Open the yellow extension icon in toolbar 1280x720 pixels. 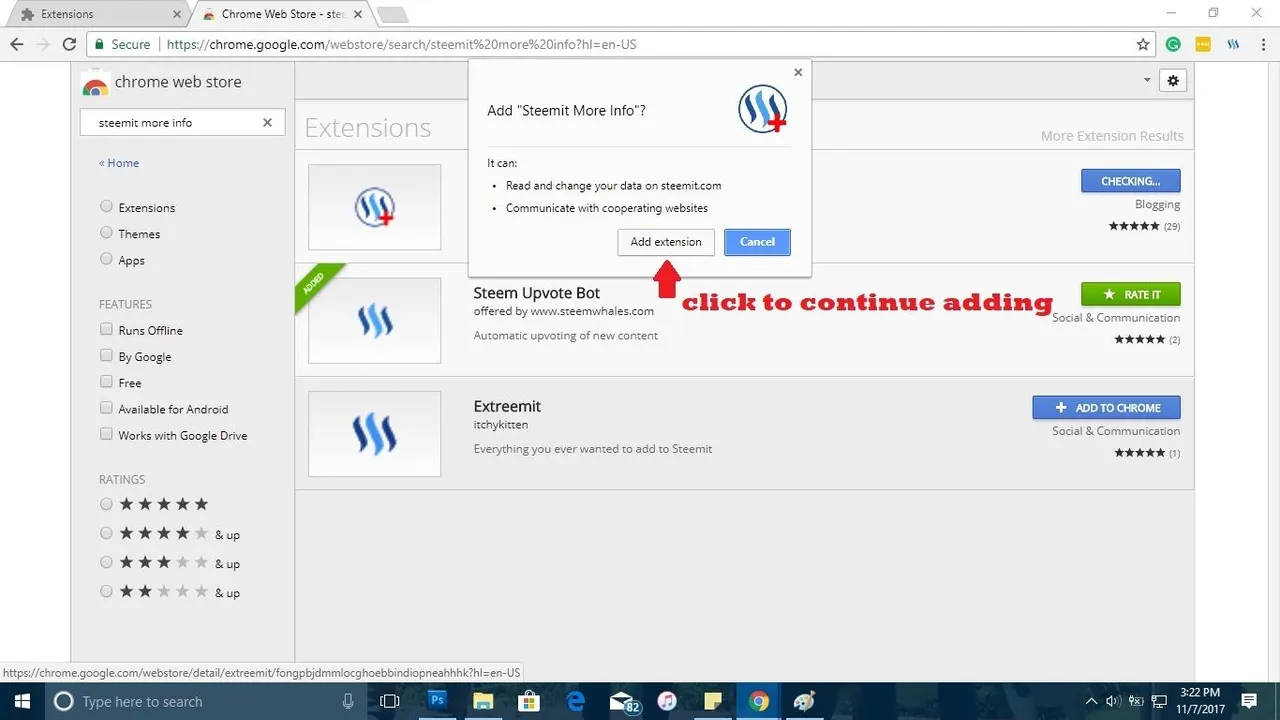[1204, 44]
